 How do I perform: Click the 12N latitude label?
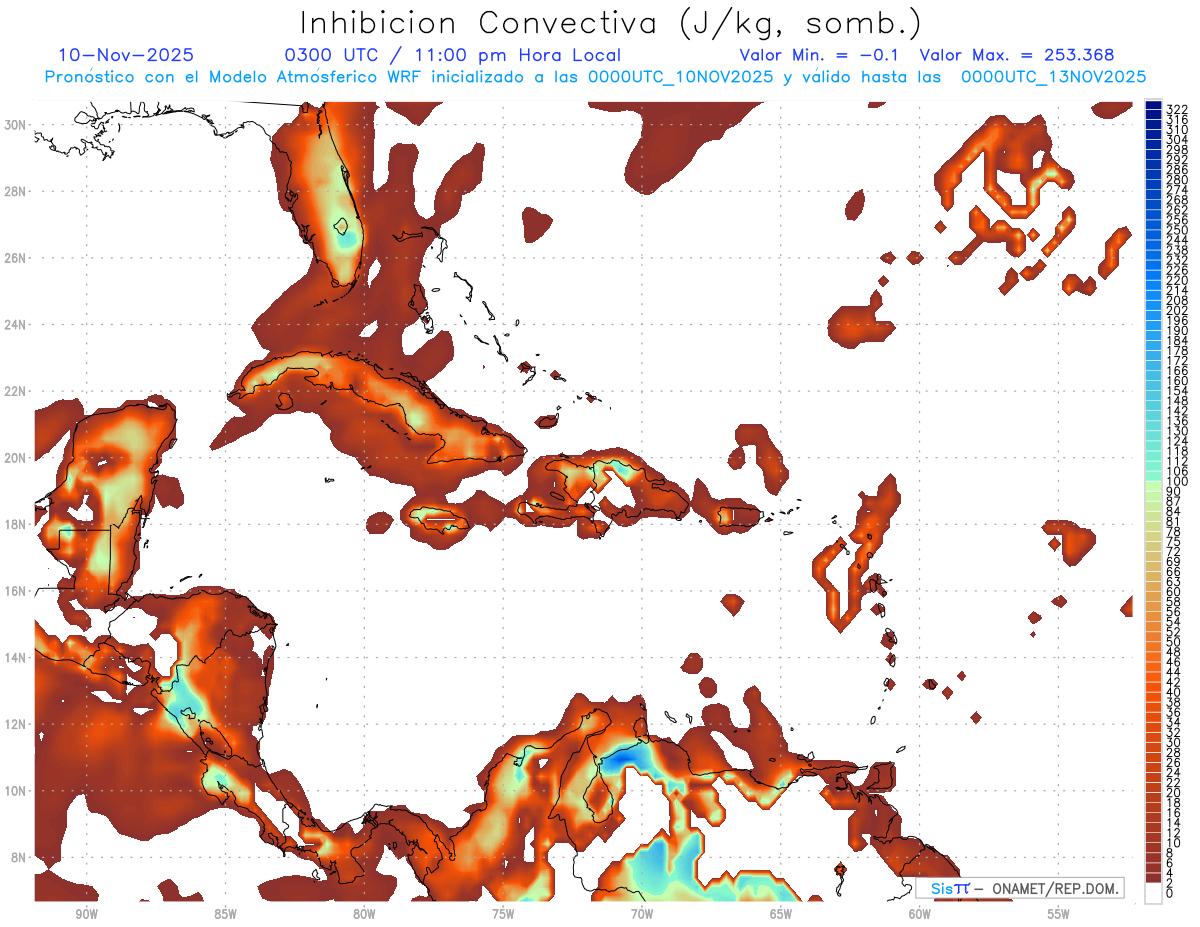point(16,724)
